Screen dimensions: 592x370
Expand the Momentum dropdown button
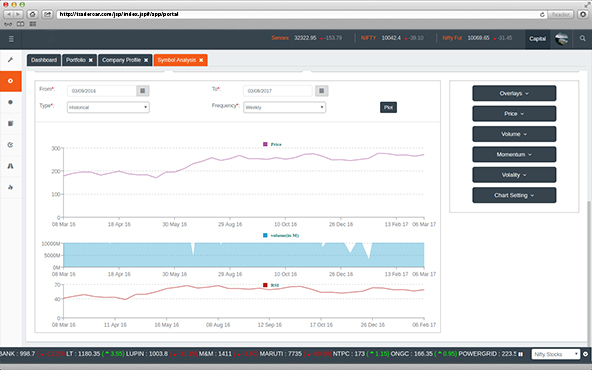click(514, 154)
